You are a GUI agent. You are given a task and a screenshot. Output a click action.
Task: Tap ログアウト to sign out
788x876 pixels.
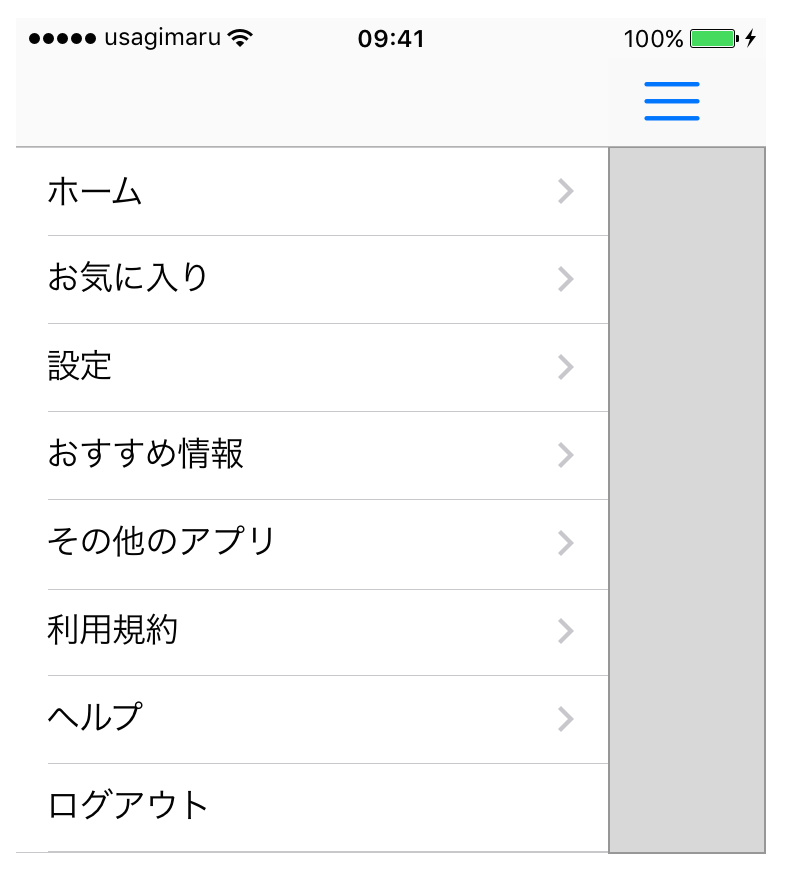128,805
